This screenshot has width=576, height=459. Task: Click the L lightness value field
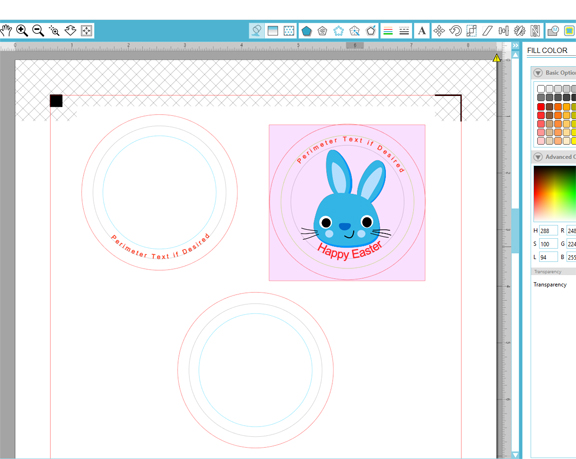pos(548,257)
